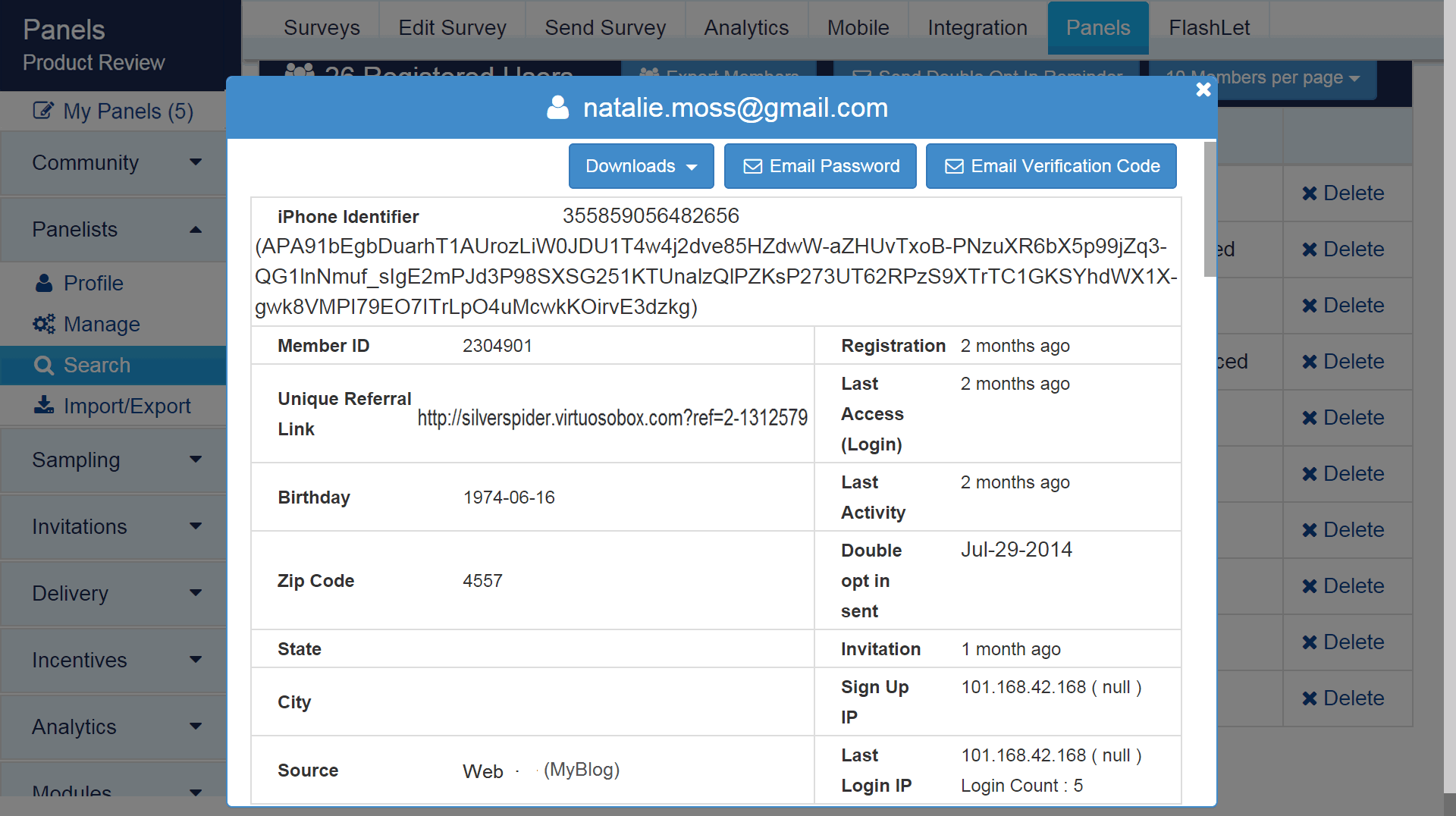Click the Import/Export download icon
Viewport: 1456px width, 816px height.
pyautogui.click(x=44, y=406)
